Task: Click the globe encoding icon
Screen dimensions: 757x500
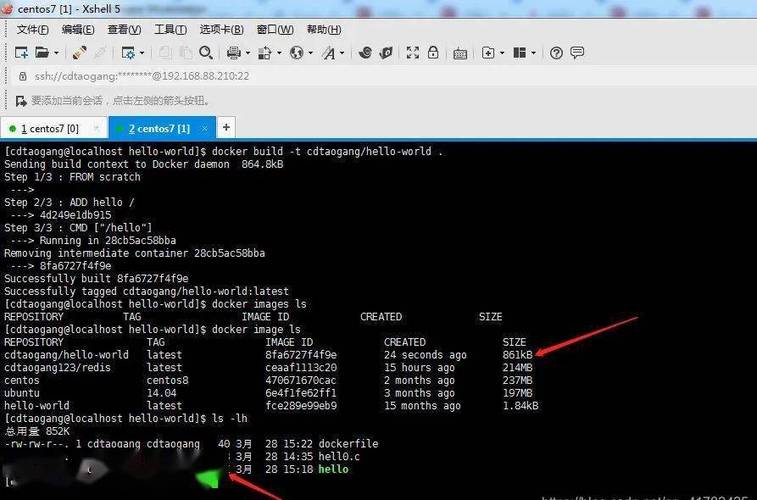Action: [x=296, y=53]
